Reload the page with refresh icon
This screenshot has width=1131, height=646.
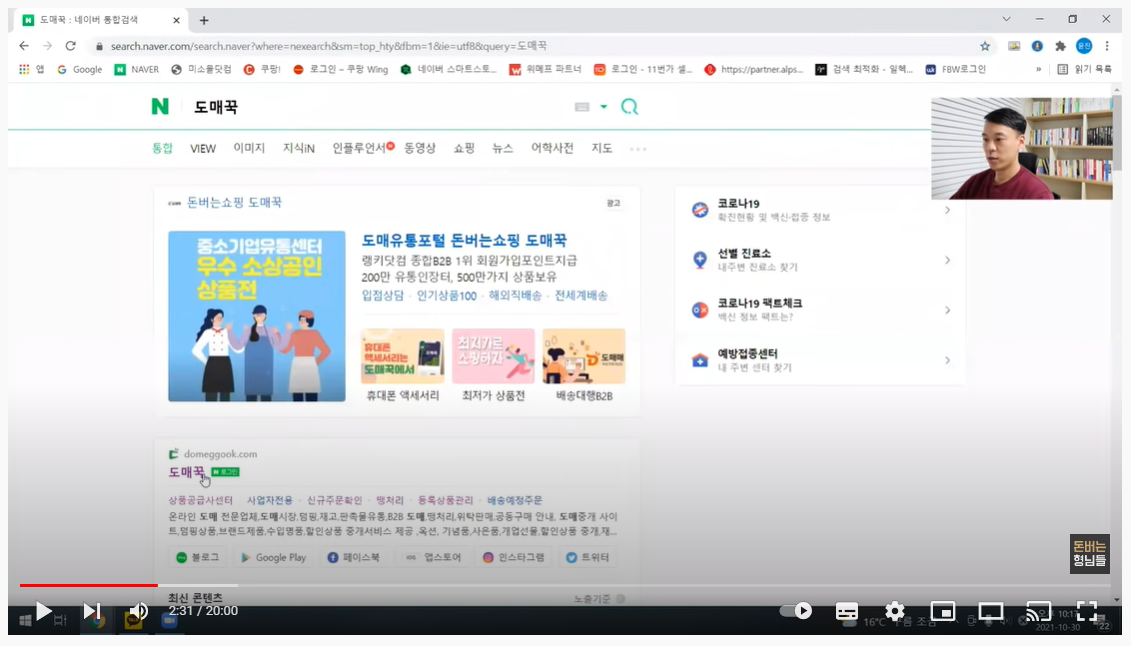71,45
